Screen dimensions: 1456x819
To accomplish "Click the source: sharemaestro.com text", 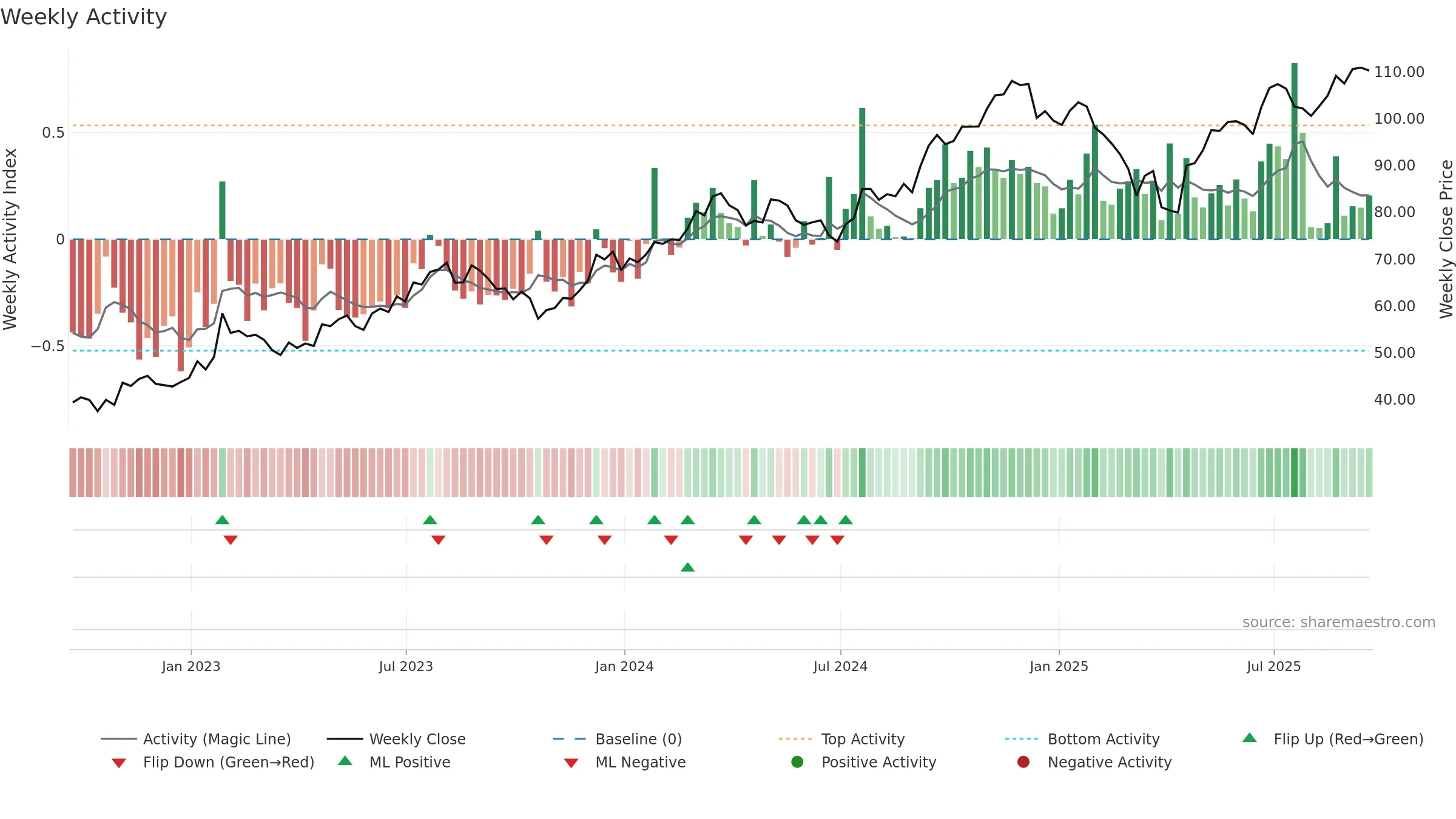I will coord(1339,622).
